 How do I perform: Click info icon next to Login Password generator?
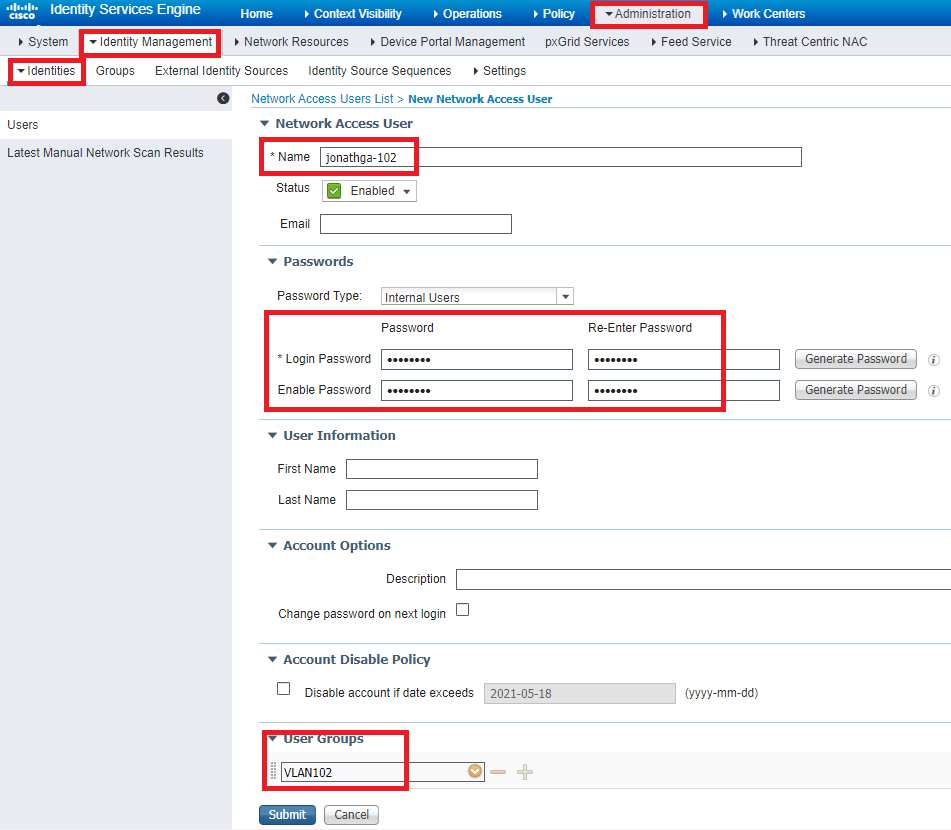[934, 360]
